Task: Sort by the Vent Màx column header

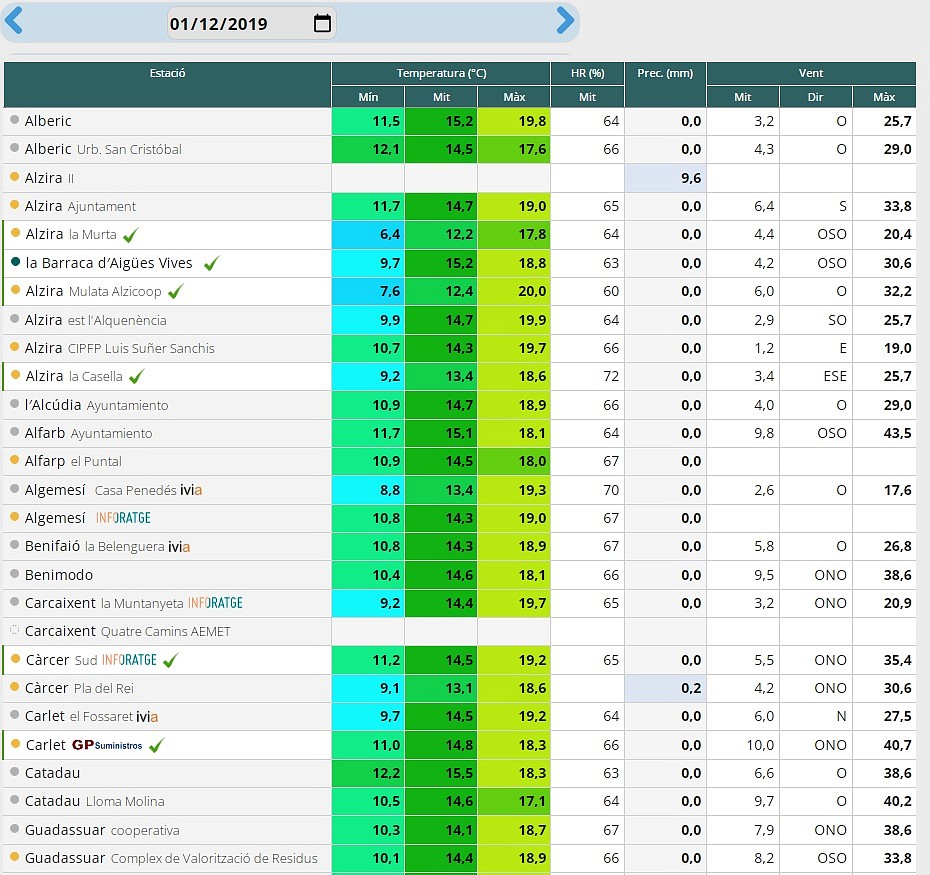Action: [884, 97]
